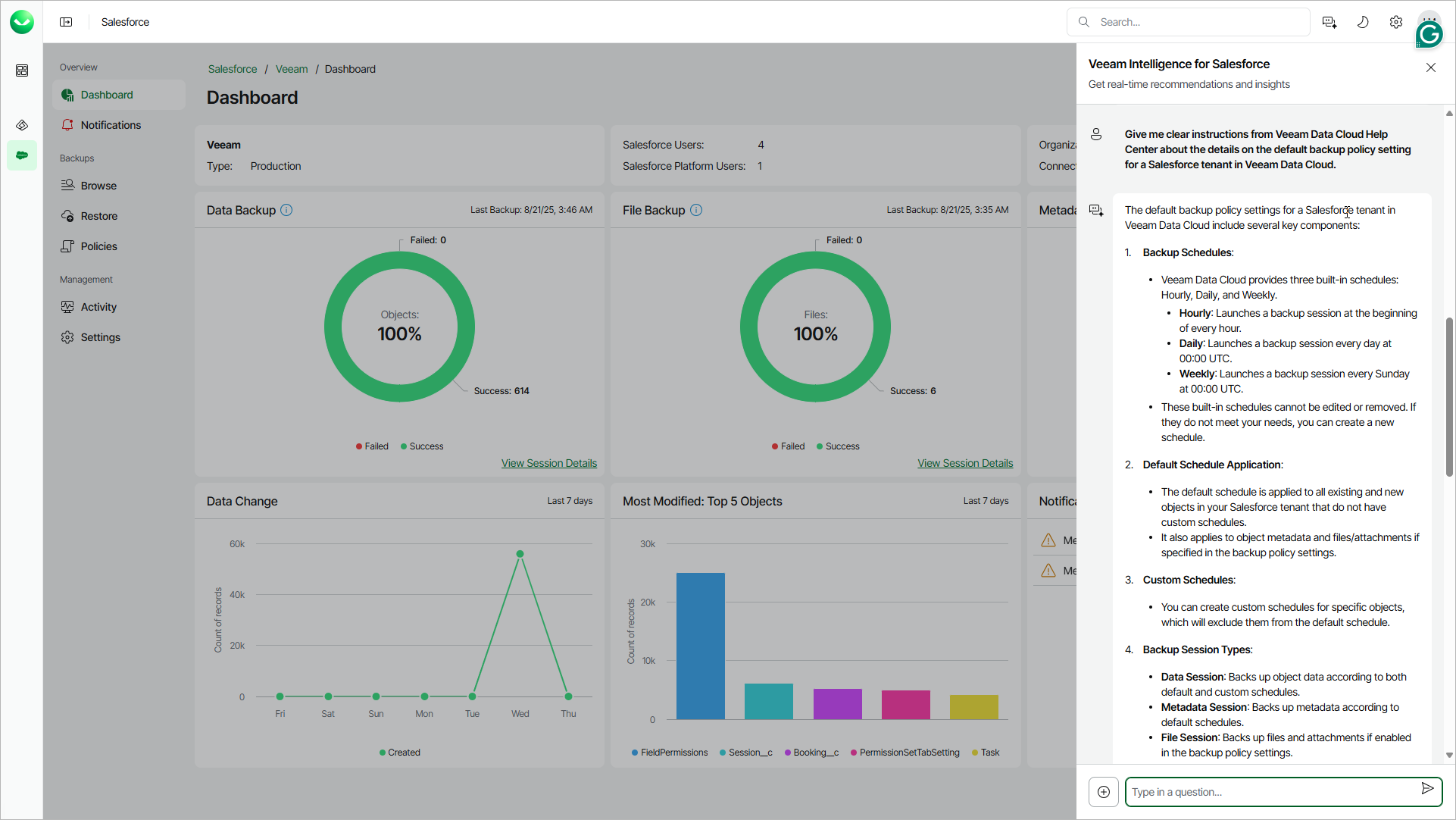
Task: Close the Veeam Intelligence panel
Action: (x=1431, y=67)
